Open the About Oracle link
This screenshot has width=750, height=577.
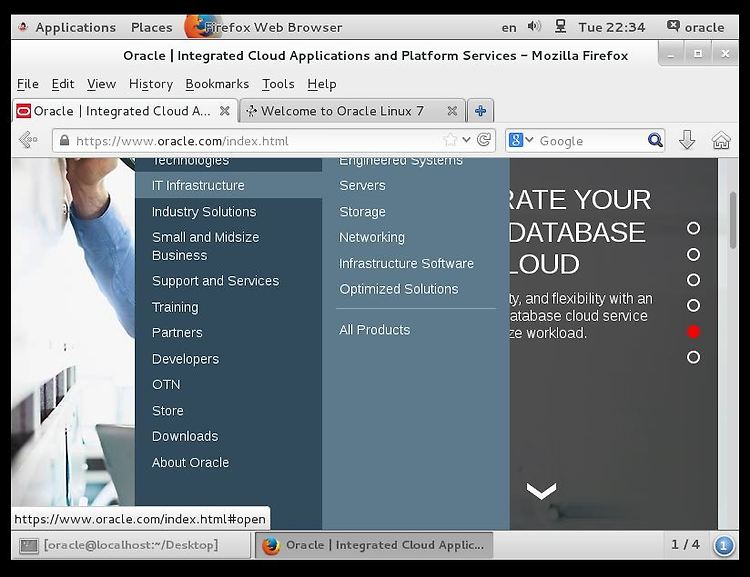190,463
